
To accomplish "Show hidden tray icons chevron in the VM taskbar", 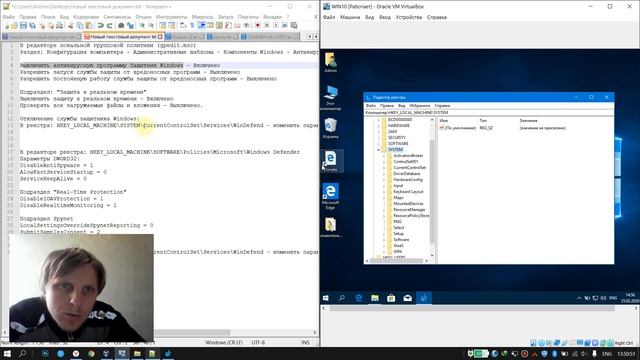I will [x=579, y=298].
